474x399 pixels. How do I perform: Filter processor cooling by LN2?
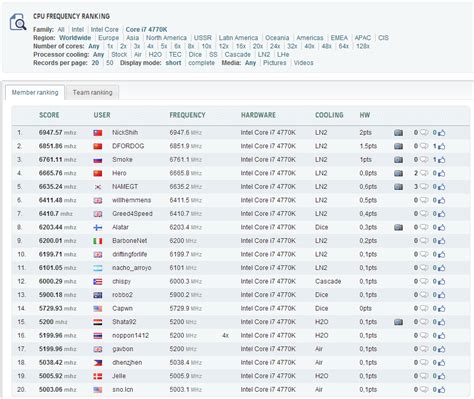264,54
